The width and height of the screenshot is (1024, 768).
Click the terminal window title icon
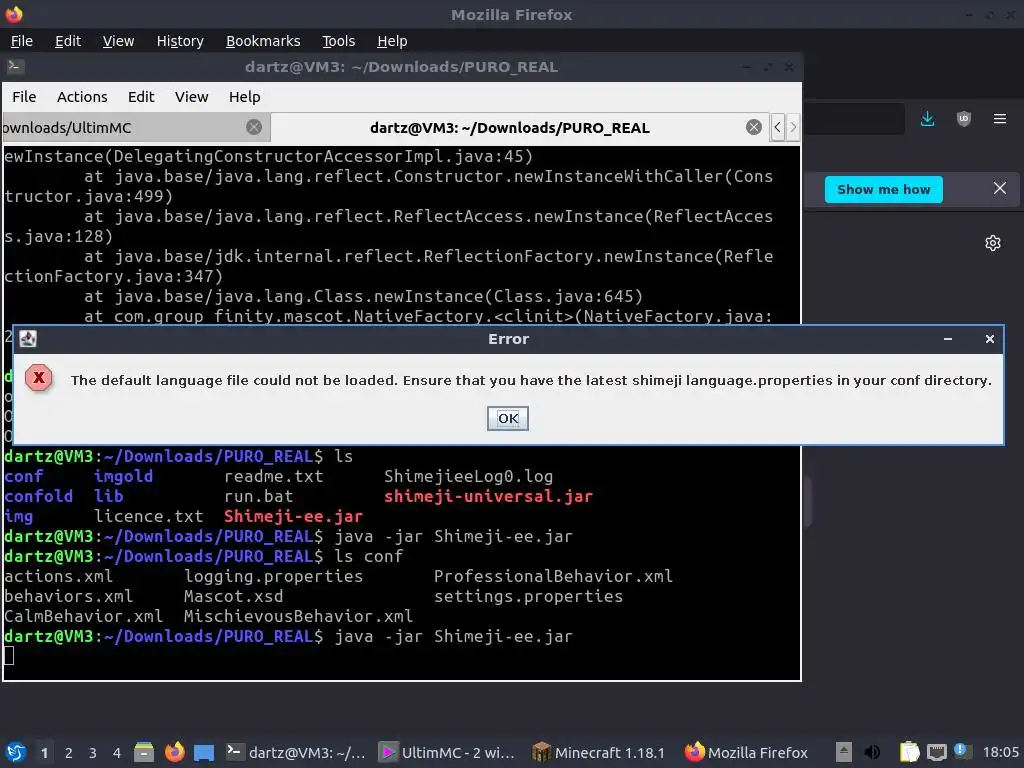pyautogui.click(x=15, y=66)
